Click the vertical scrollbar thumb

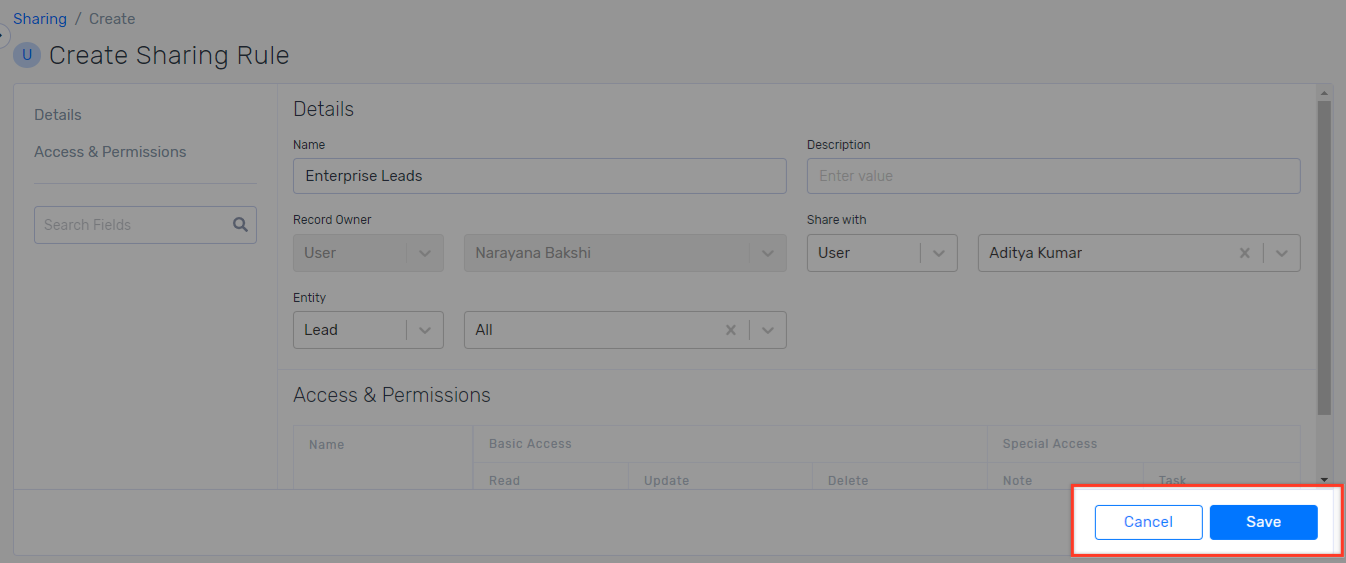[x=1324, y=258]
